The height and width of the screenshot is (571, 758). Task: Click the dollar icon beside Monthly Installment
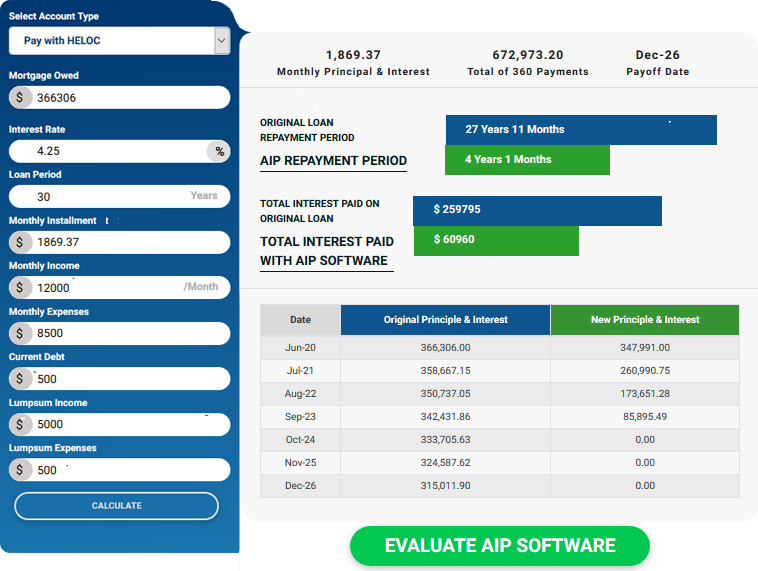(21, 242)
